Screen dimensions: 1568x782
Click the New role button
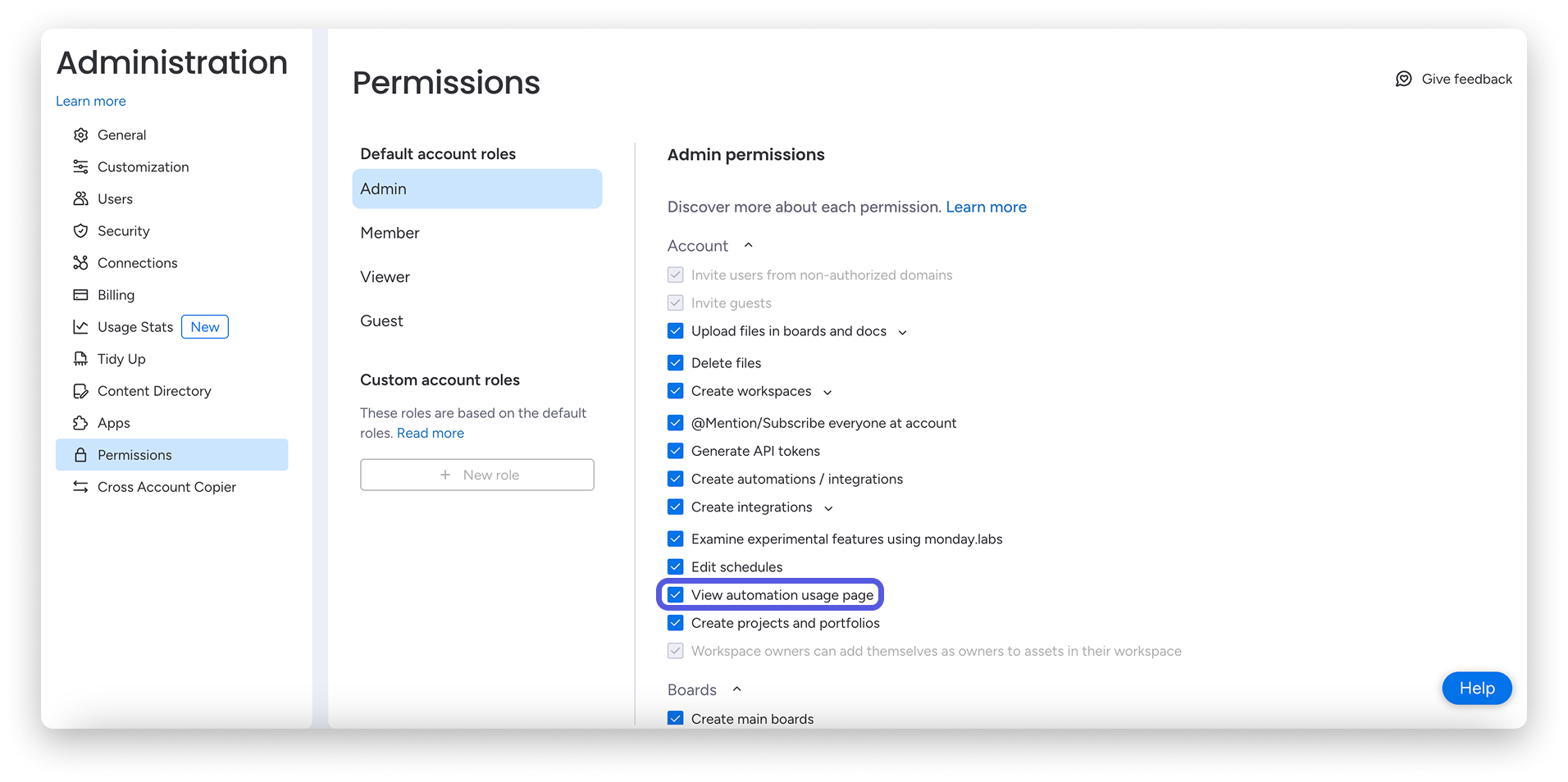tap(477, 475)
